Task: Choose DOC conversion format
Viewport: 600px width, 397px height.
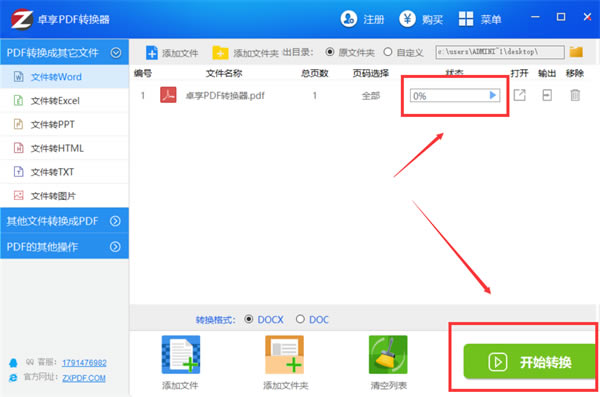Action: [x=300, y=319]
